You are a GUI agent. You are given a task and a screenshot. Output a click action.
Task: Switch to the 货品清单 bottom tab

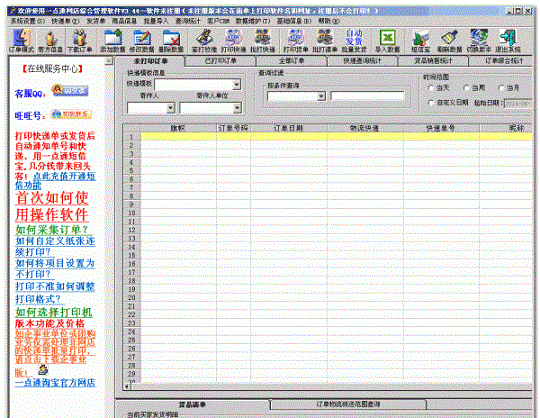192,404
